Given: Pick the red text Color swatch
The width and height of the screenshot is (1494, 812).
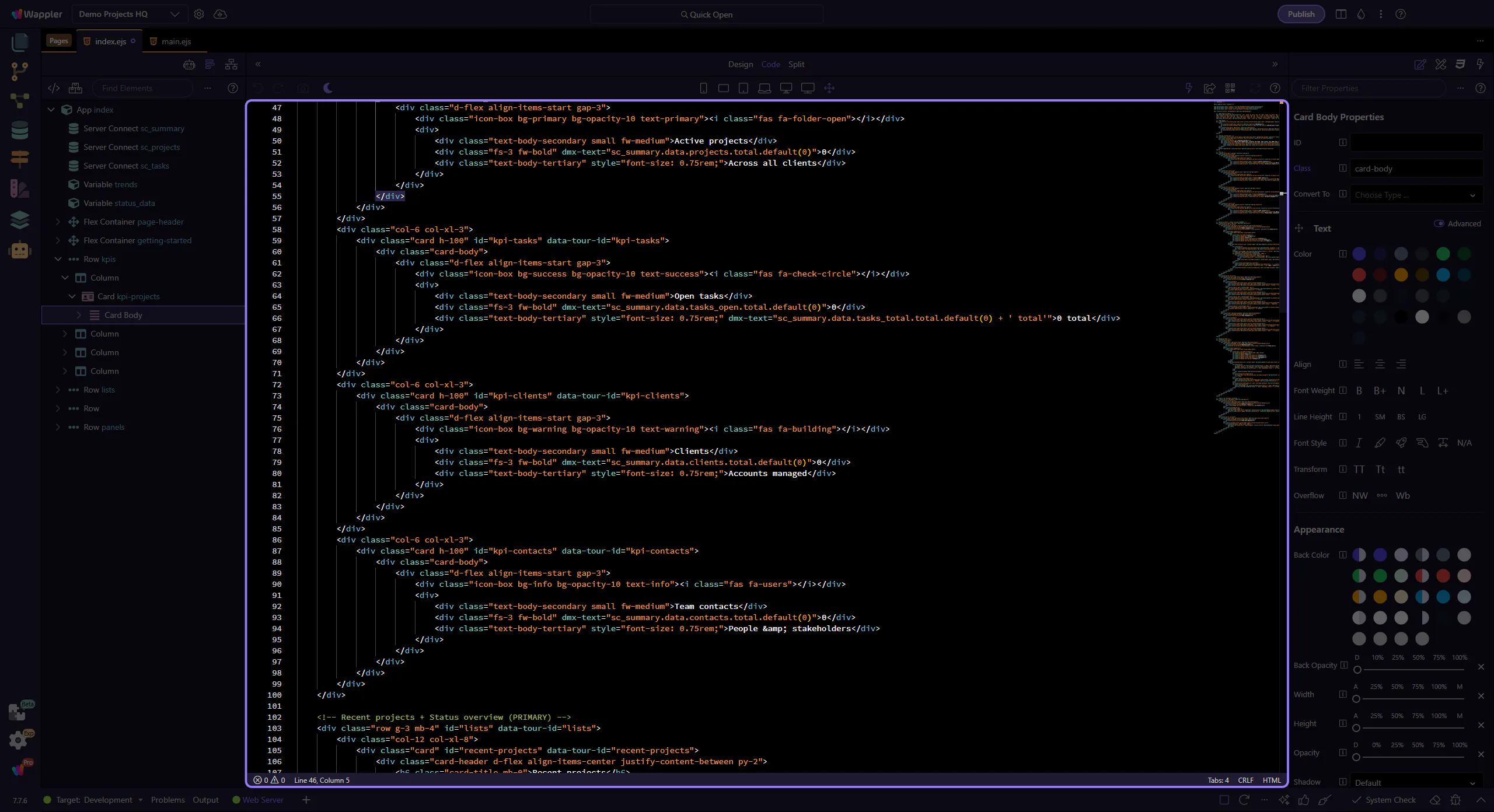Looking at the screenshot, I should [1359, 275].
